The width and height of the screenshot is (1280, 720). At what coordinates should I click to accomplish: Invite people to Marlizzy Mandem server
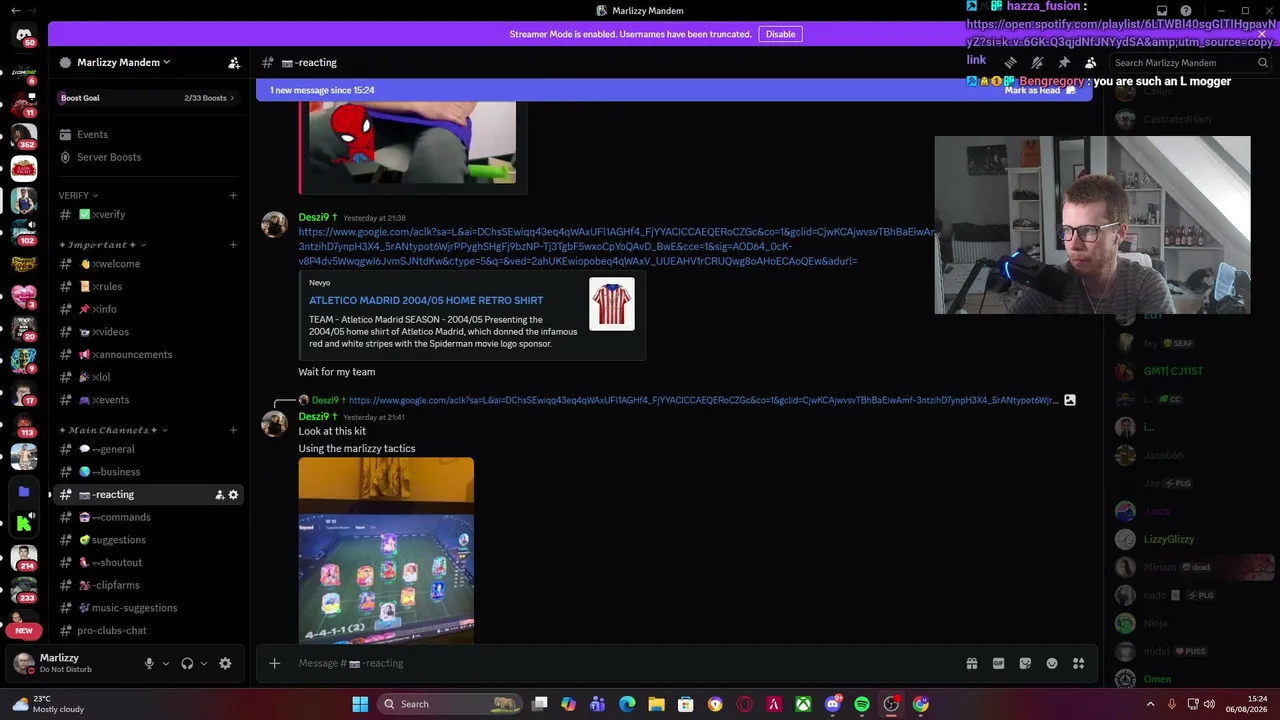pyautogui.click(x=234, y=62)
